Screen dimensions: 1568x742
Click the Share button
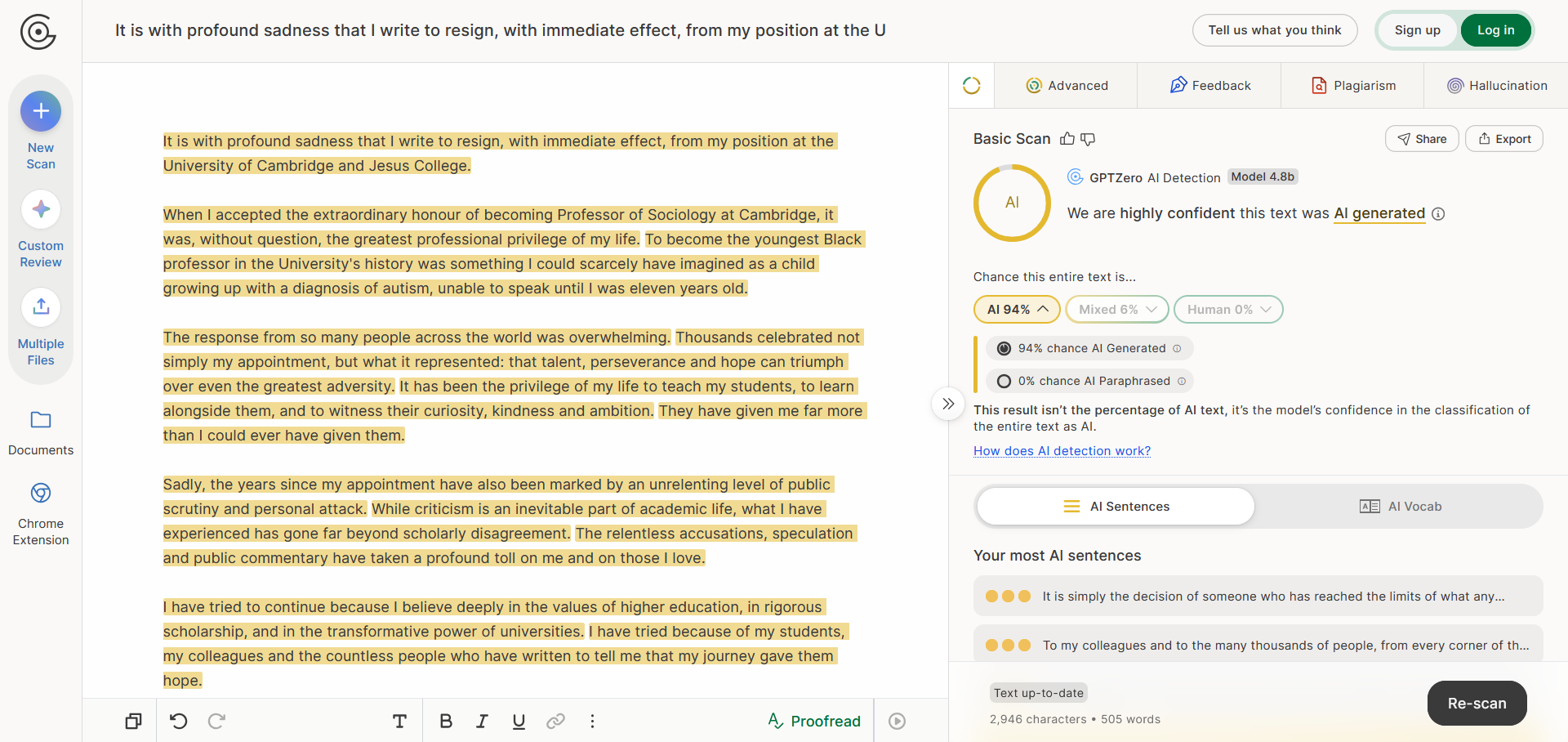[x=1422, y=139]
